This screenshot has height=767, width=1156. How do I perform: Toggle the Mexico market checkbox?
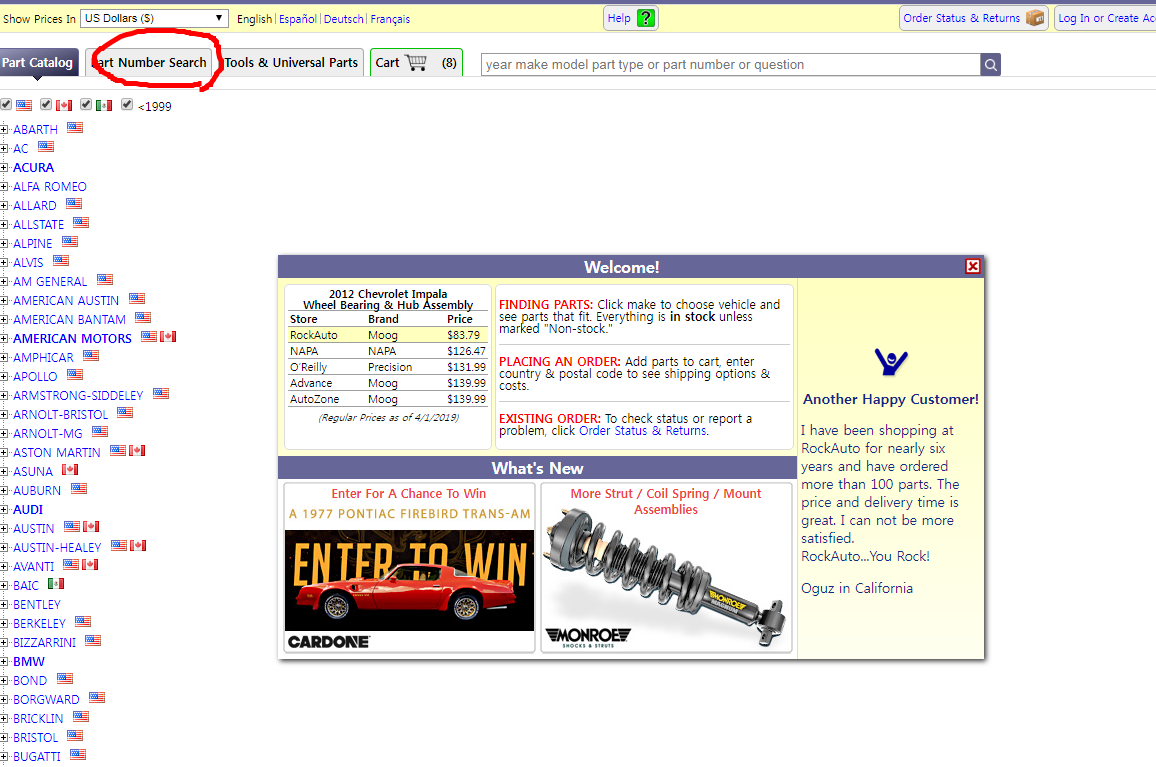pos(86,105)
